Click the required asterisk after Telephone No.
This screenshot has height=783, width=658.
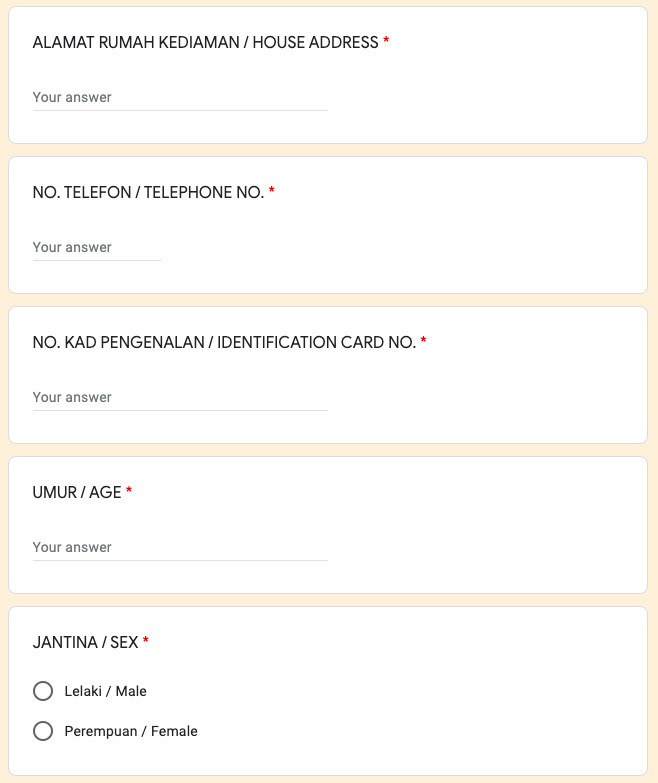(271, 191)
